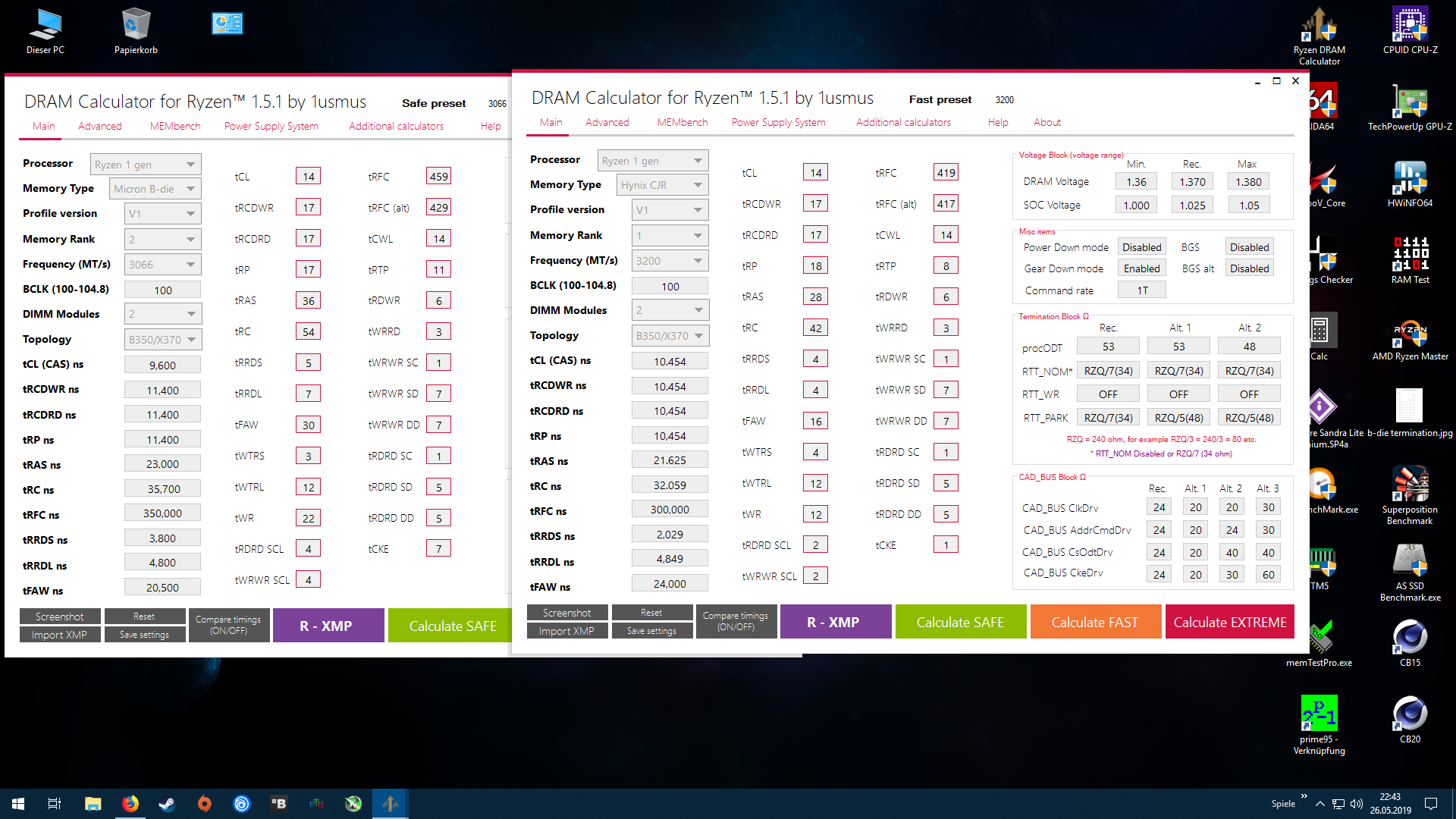Switch to MEMbench tab in Fast window
The height and width of the screenshot is (819, 1456).
click(x=682, y=122)
